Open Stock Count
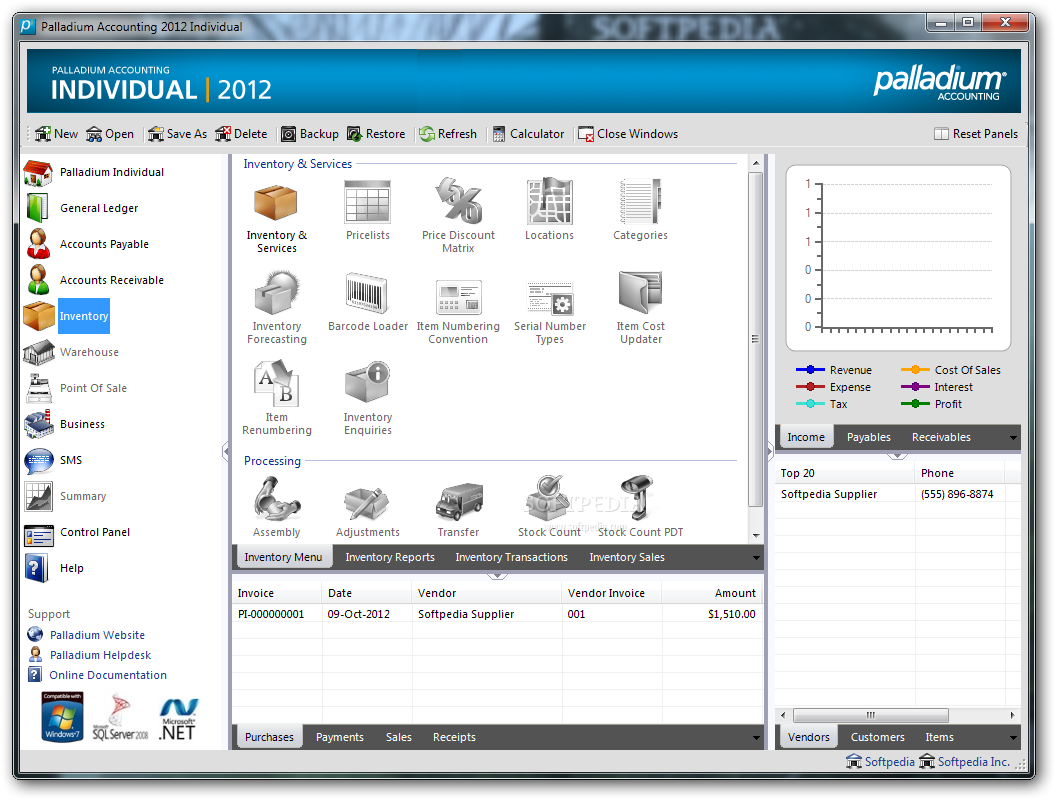1056x800 pixels. click(x=550, y=506)
